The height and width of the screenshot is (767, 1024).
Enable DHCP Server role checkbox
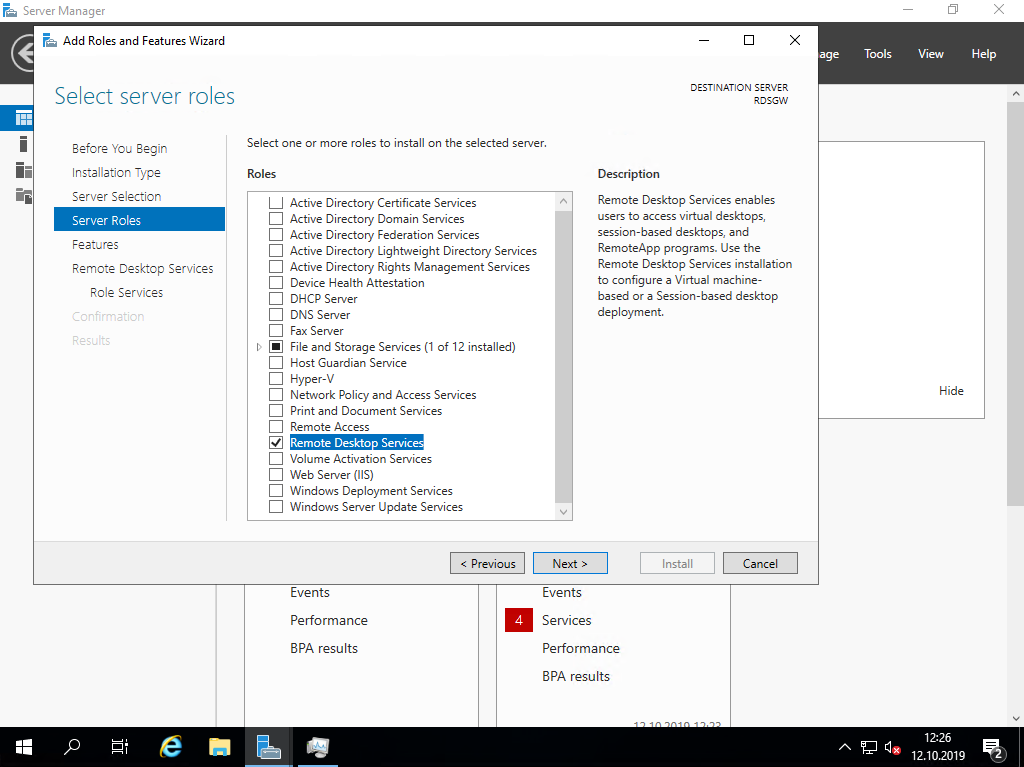coord(276,299)
